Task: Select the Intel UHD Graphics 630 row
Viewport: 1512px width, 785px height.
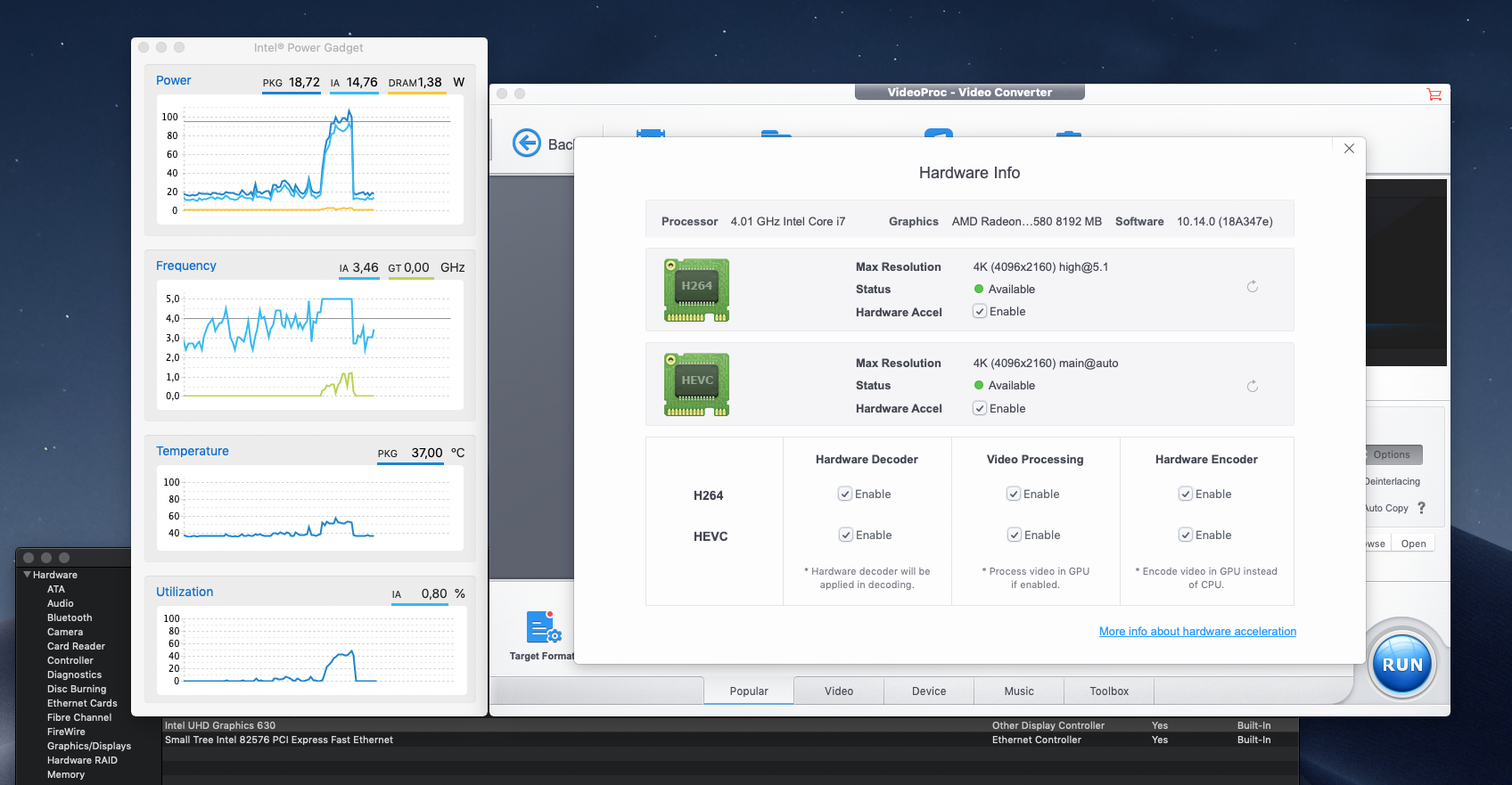Action: click(219, 725)
